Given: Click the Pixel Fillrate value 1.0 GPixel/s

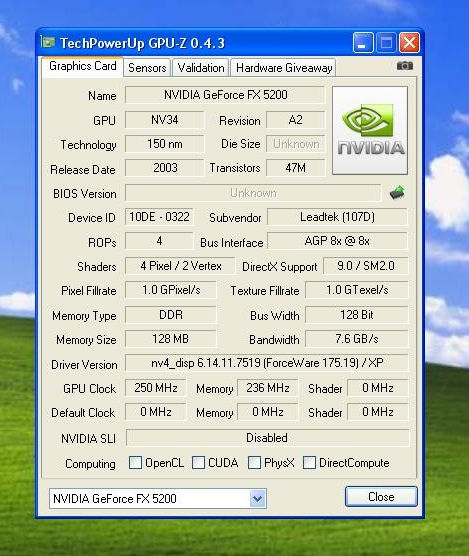Looking at the screenshot, I should [x=171, y=290].
